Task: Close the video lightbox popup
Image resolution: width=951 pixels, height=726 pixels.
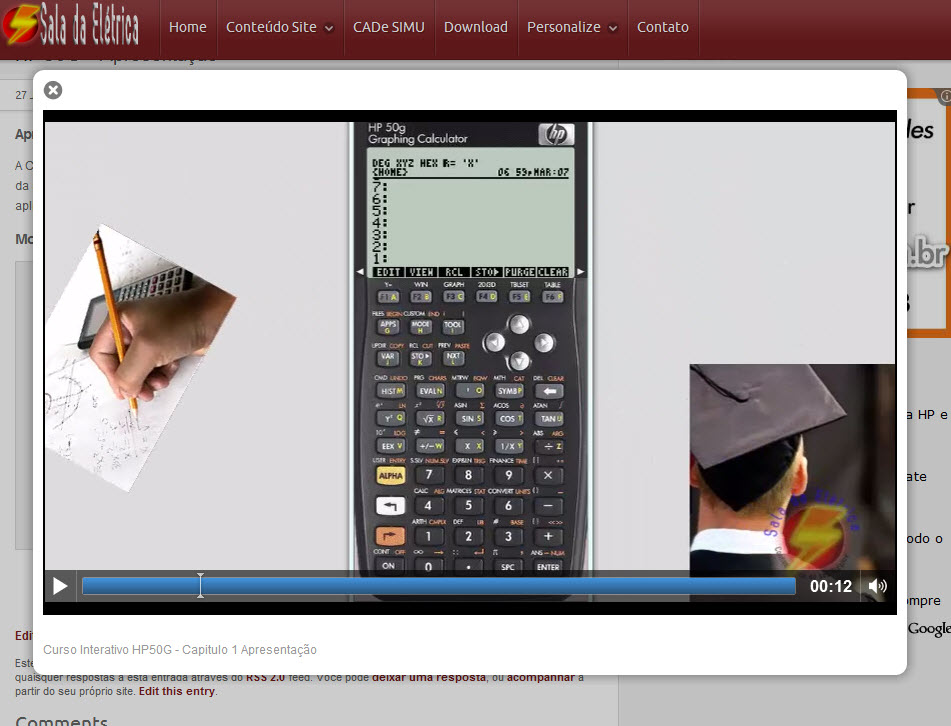Action: click(x=53, y=90)
